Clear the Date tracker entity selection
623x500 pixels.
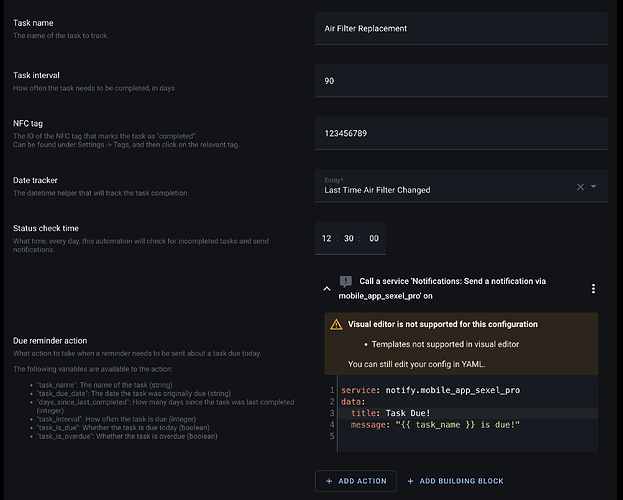[x=581, y=187]
